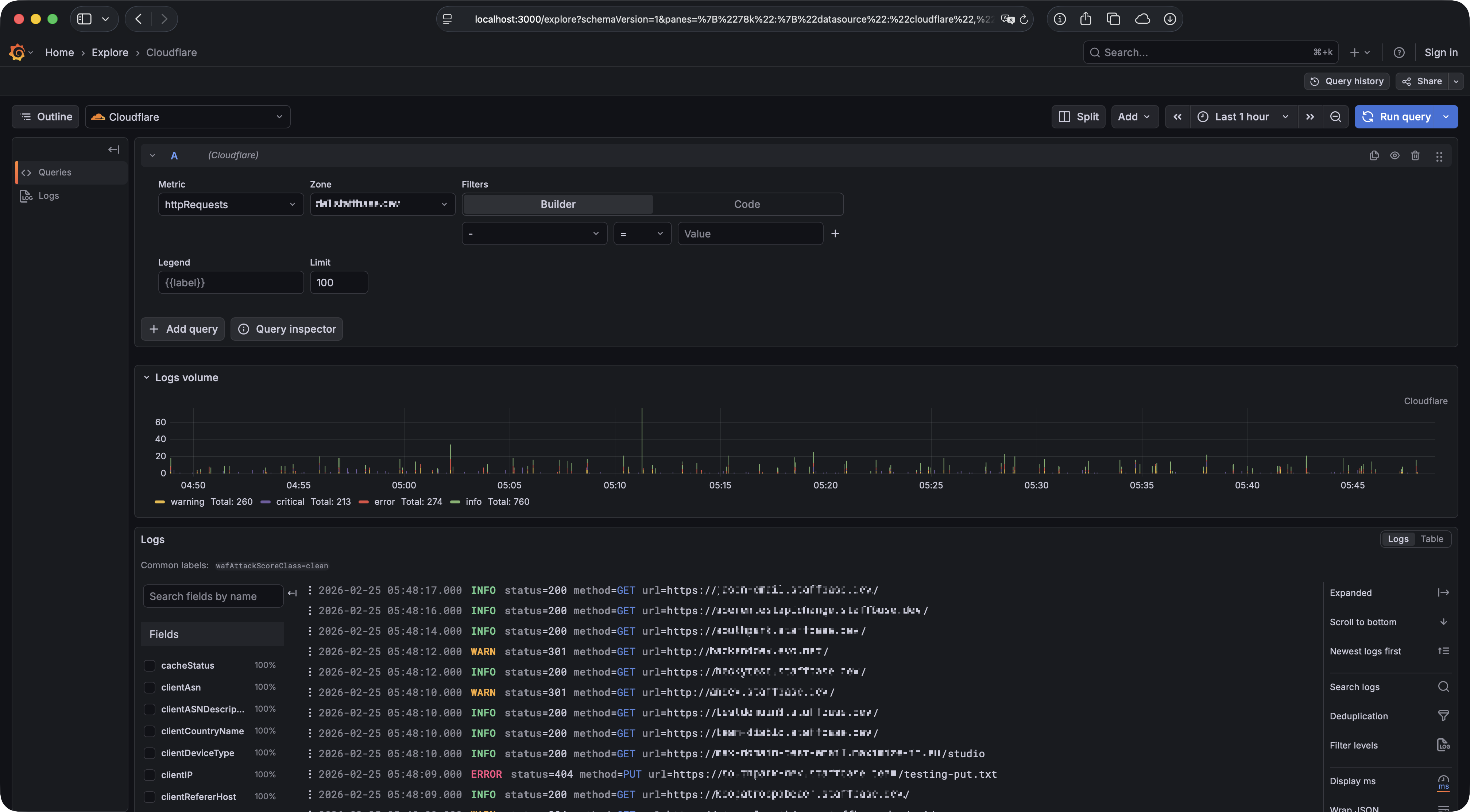Open Search logs option
Screen dimensions: 1470x812
[1389, 687]
